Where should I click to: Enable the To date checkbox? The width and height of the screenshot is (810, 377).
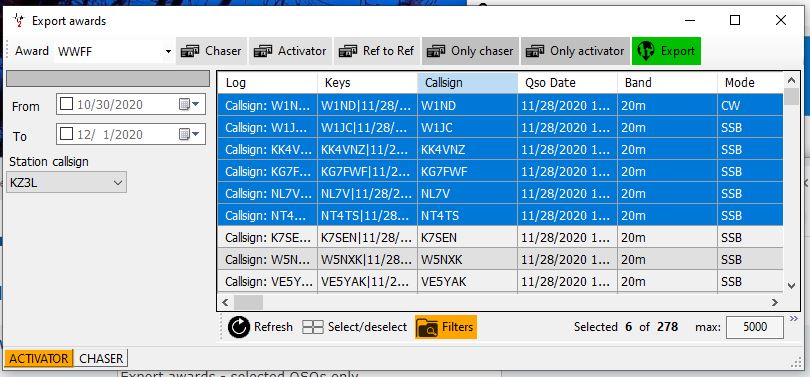67,134
